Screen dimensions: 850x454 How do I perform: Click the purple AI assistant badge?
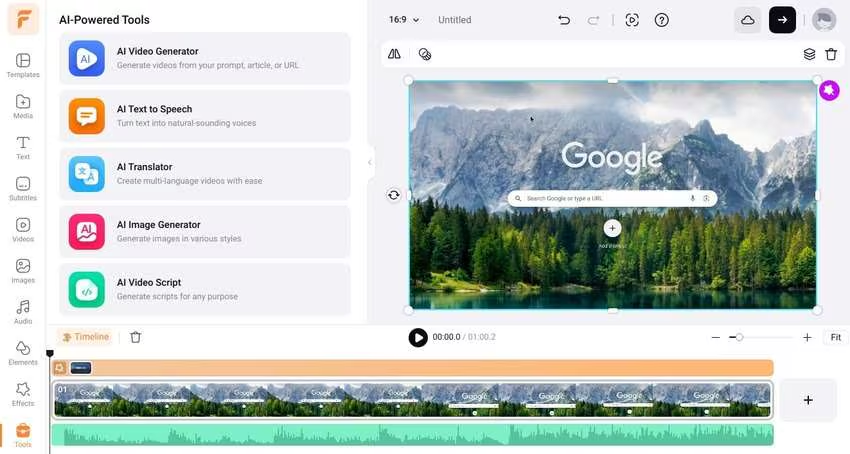tap(829, 90)
